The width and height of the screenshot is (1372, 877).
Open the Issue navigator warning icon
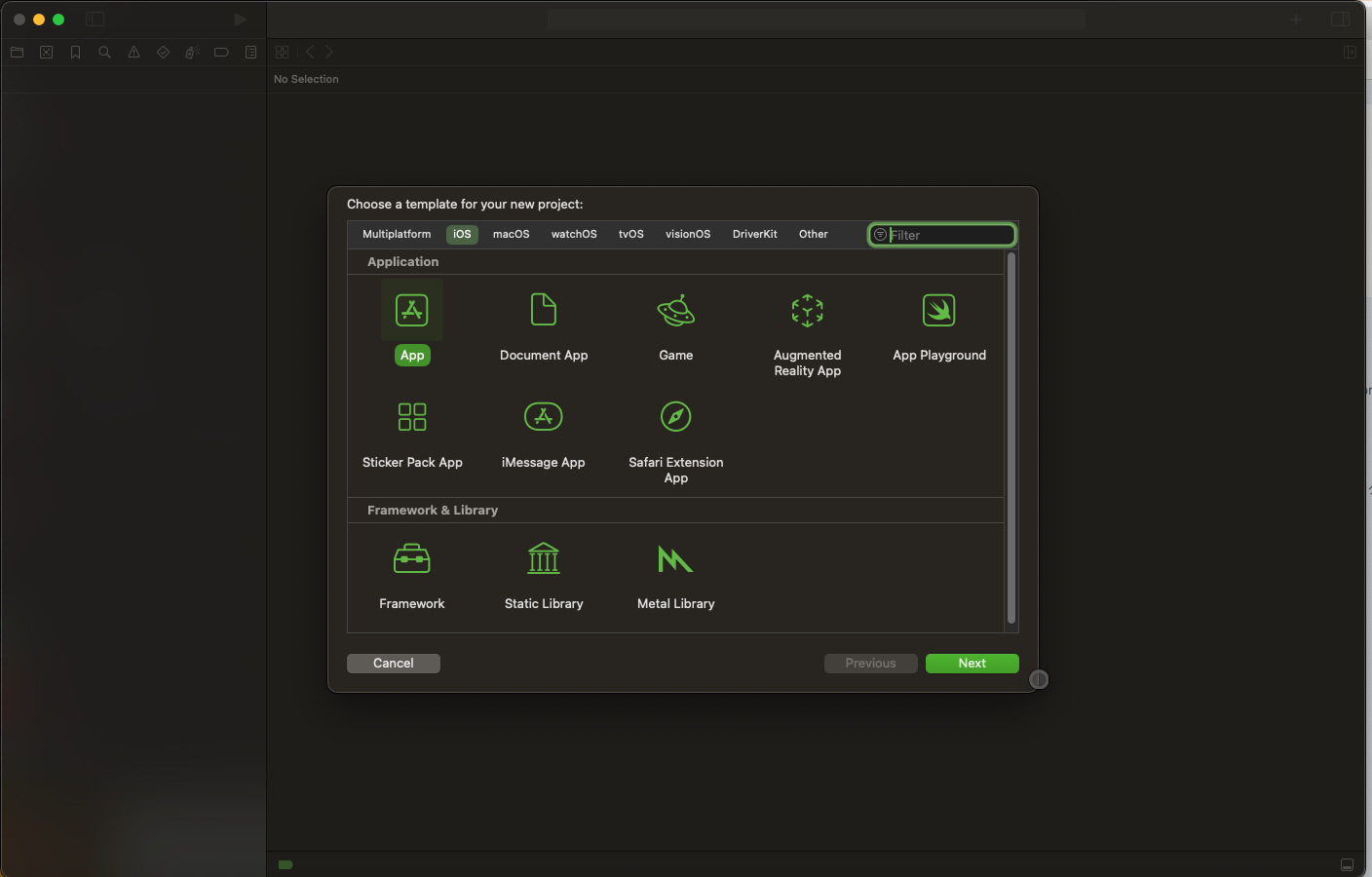(x=134, y=53)
